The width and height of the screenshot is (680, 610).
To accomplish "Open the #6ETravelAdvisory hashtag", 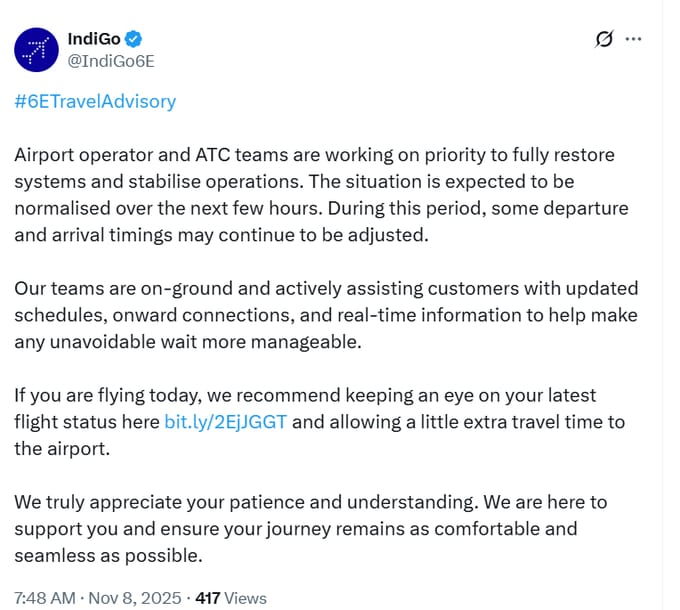I will pos(95,101).
